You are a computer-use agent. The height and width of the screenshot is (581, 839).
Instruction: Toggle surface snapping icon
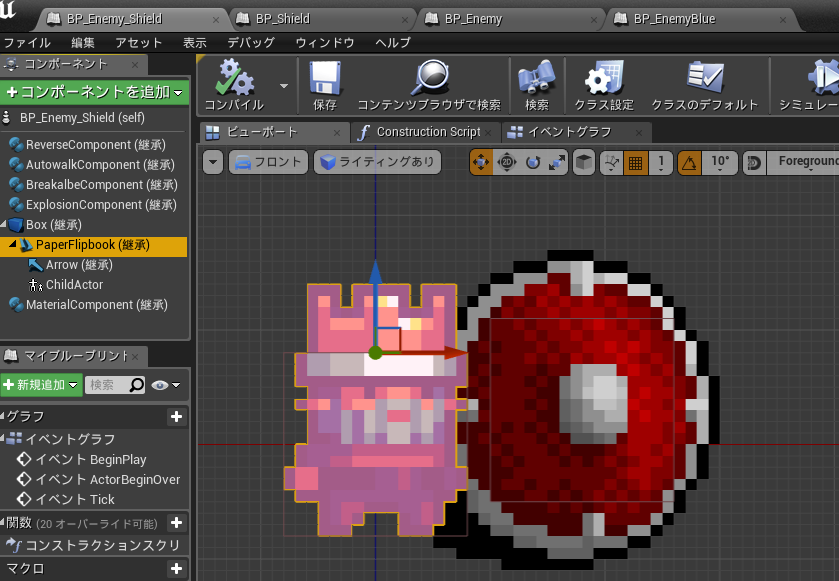pos(611,162)
